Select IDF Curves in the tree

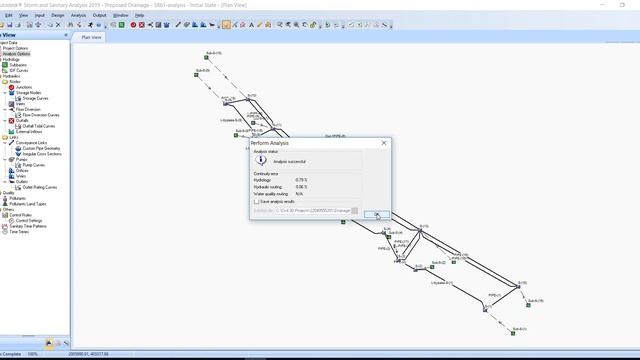pos(19,71)
